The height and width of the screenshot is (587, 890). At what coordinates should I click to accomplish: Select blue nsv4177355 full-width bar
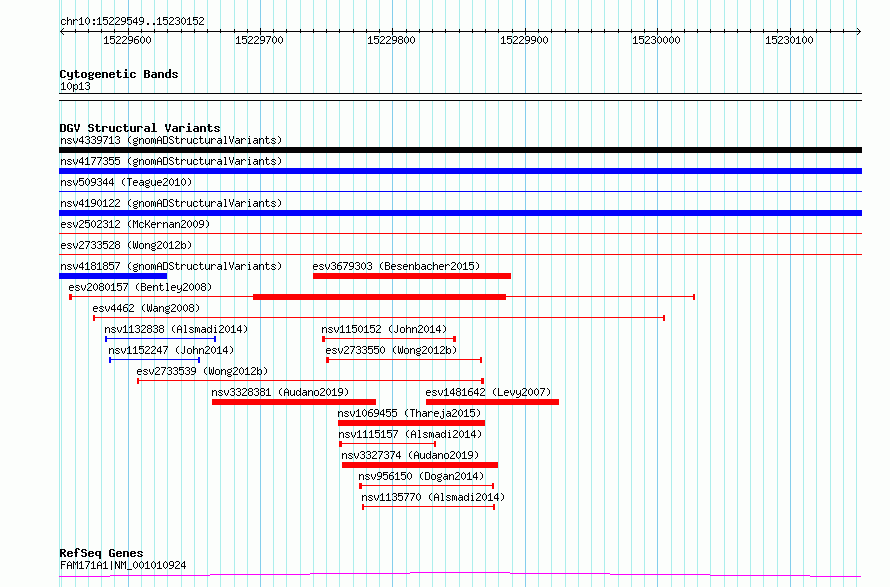(460, 171)
